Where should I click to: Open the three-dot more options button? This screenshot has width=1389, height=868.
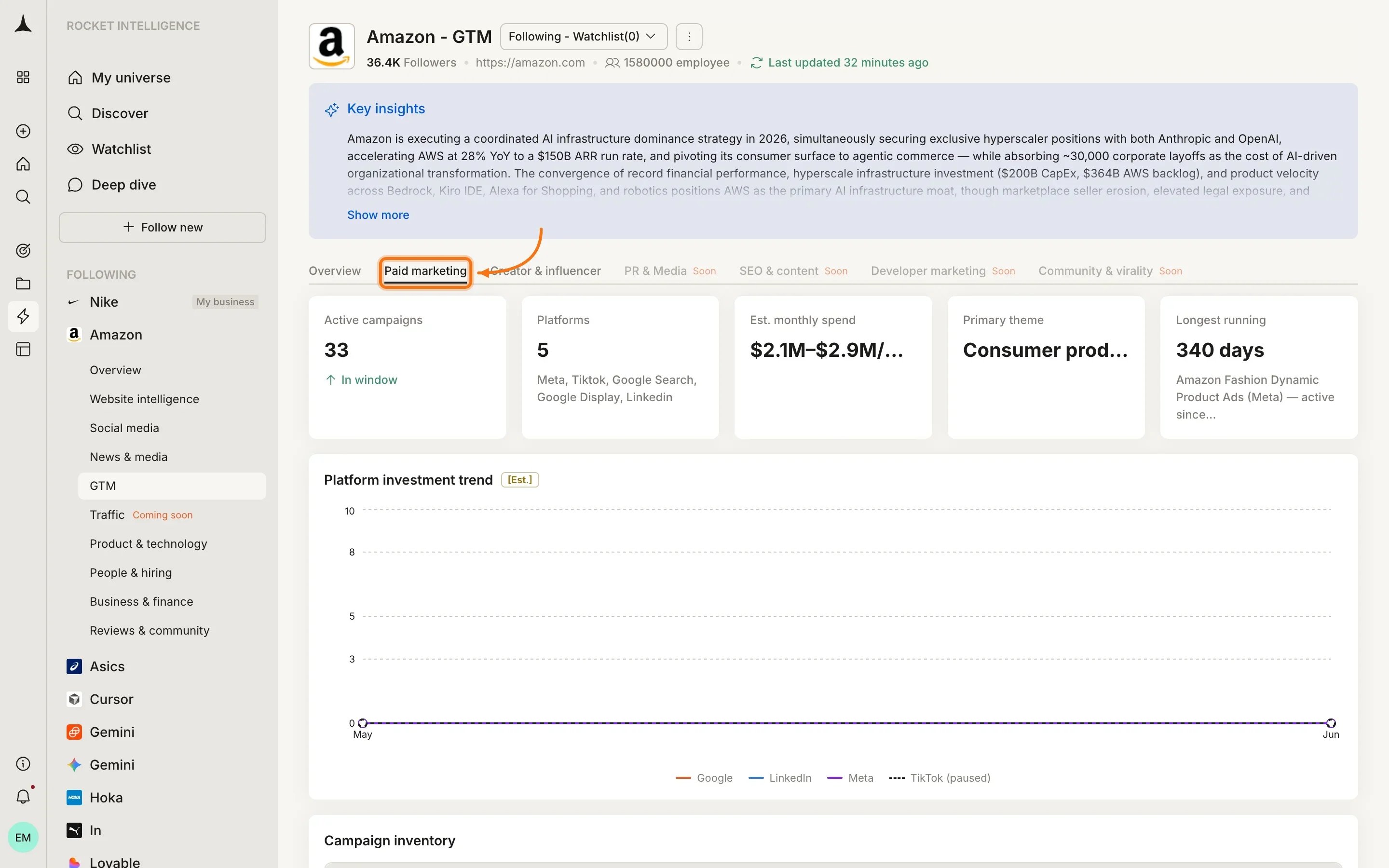click(x=689, y=37)
